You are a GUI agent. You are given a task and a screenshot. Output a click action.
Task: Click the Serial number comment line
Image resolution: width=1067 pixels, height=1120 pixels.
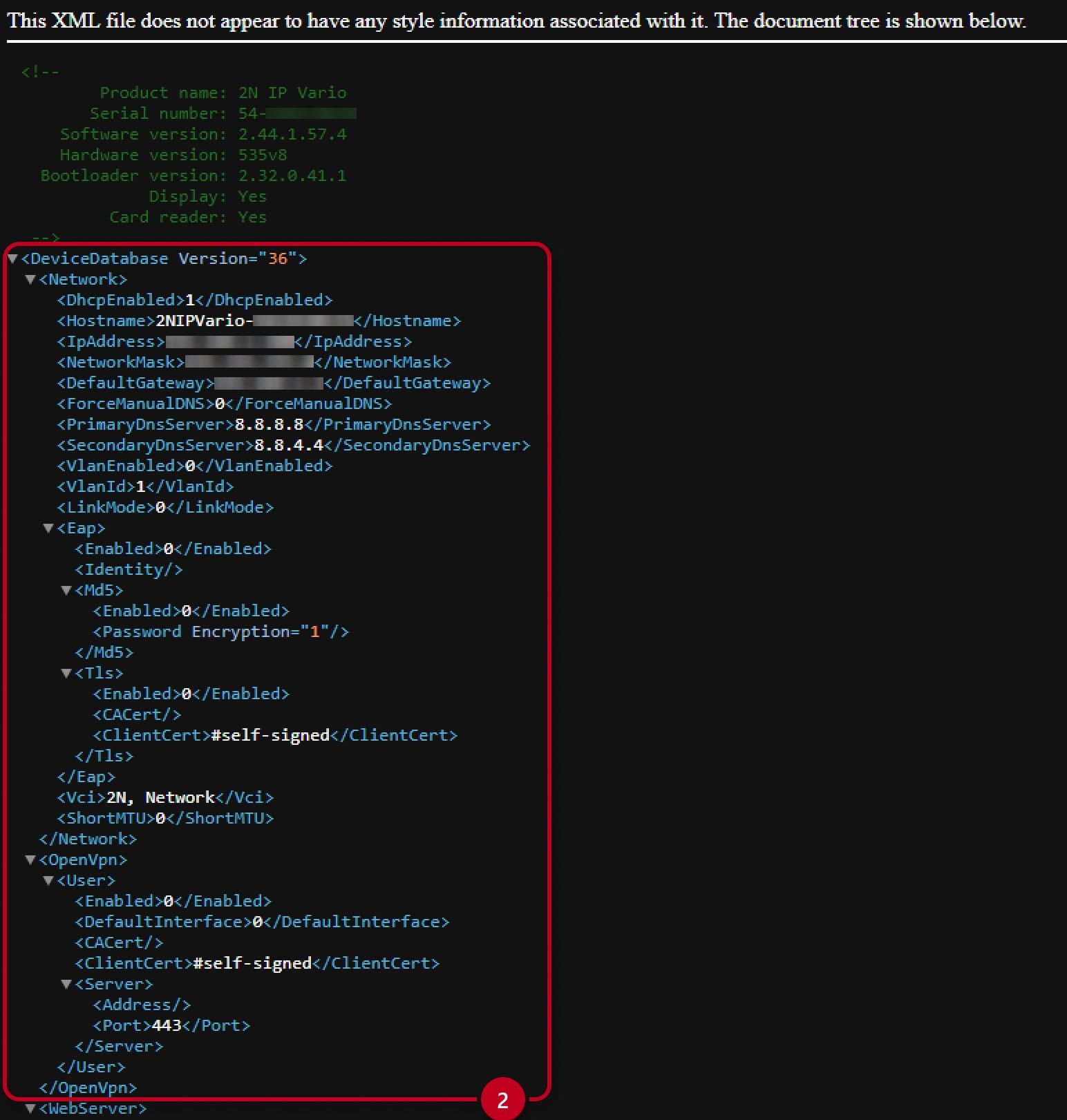point(223,113)
